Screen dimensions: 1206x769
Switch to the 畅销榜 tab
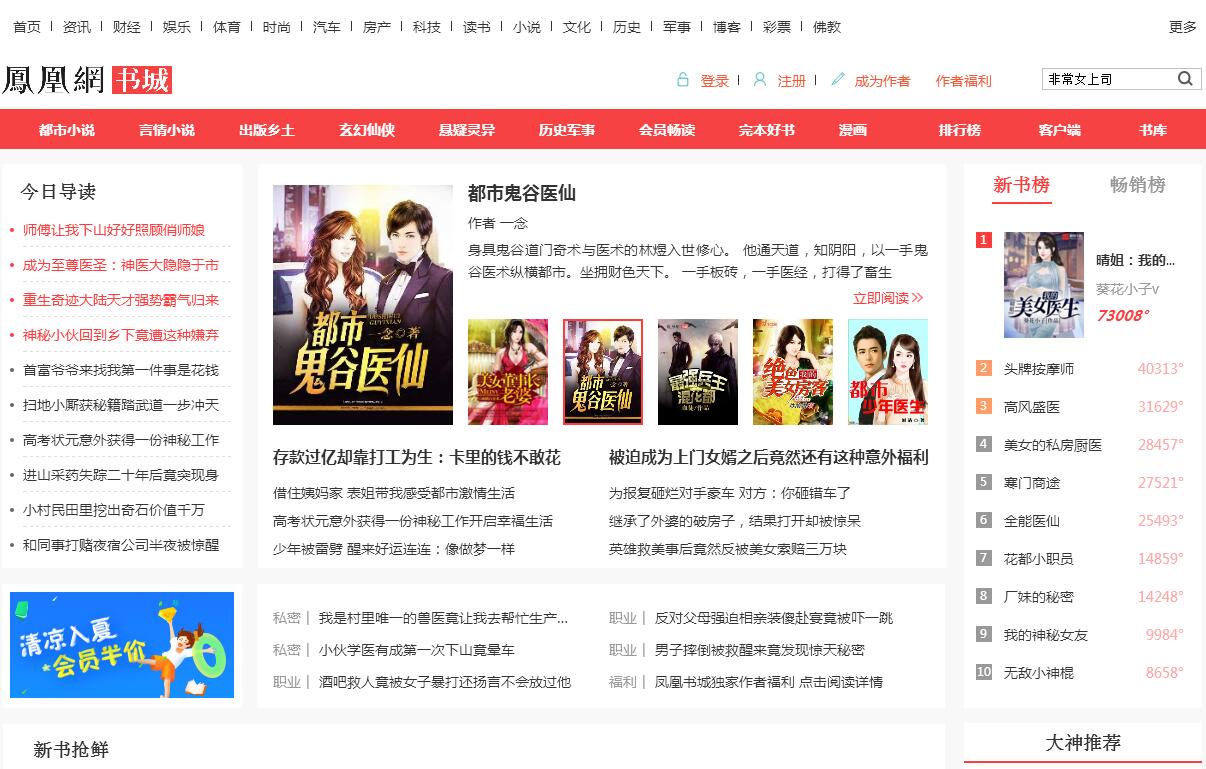point(1137,185)
